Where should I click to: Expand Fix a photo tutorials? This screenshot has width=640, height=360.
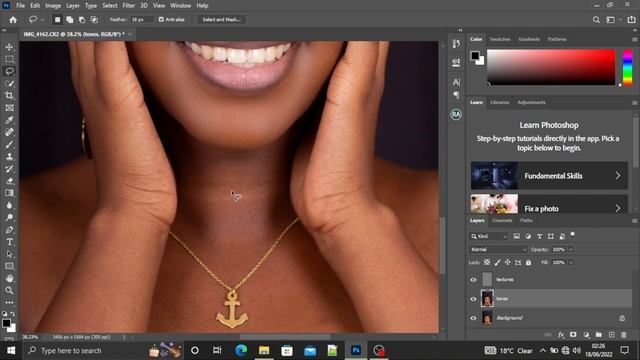[x=549, y=204]
